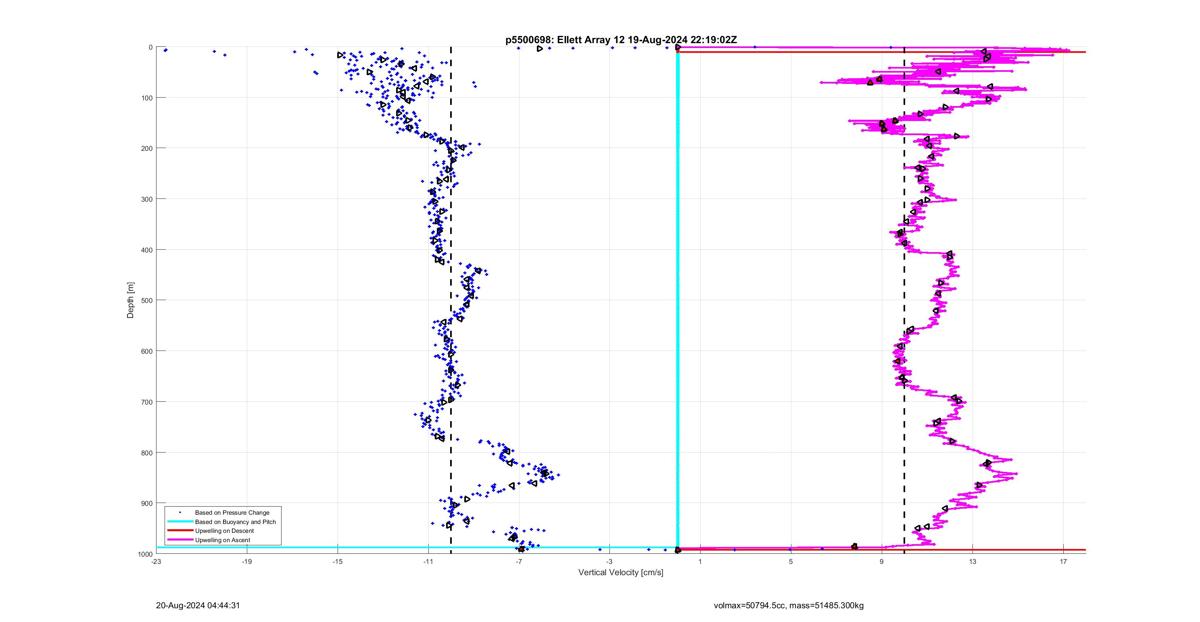Click legend entry 'Upwelling on Ascent'

click(220, 539)
